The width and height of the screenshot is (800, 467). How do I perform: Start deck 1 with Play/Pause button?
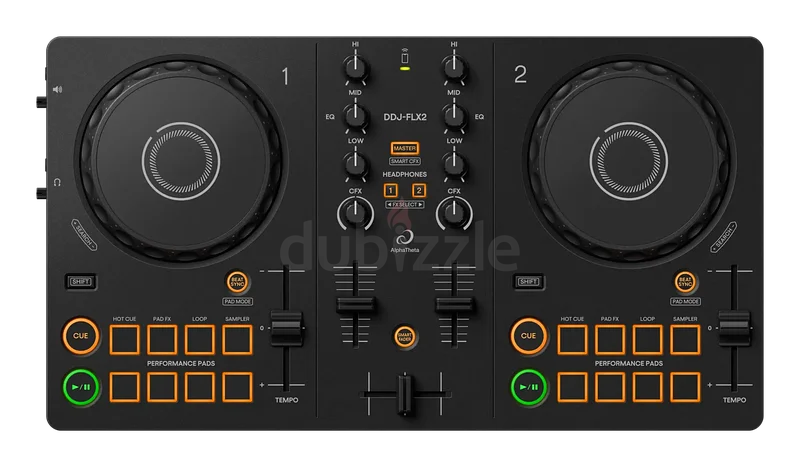[81, 387]
